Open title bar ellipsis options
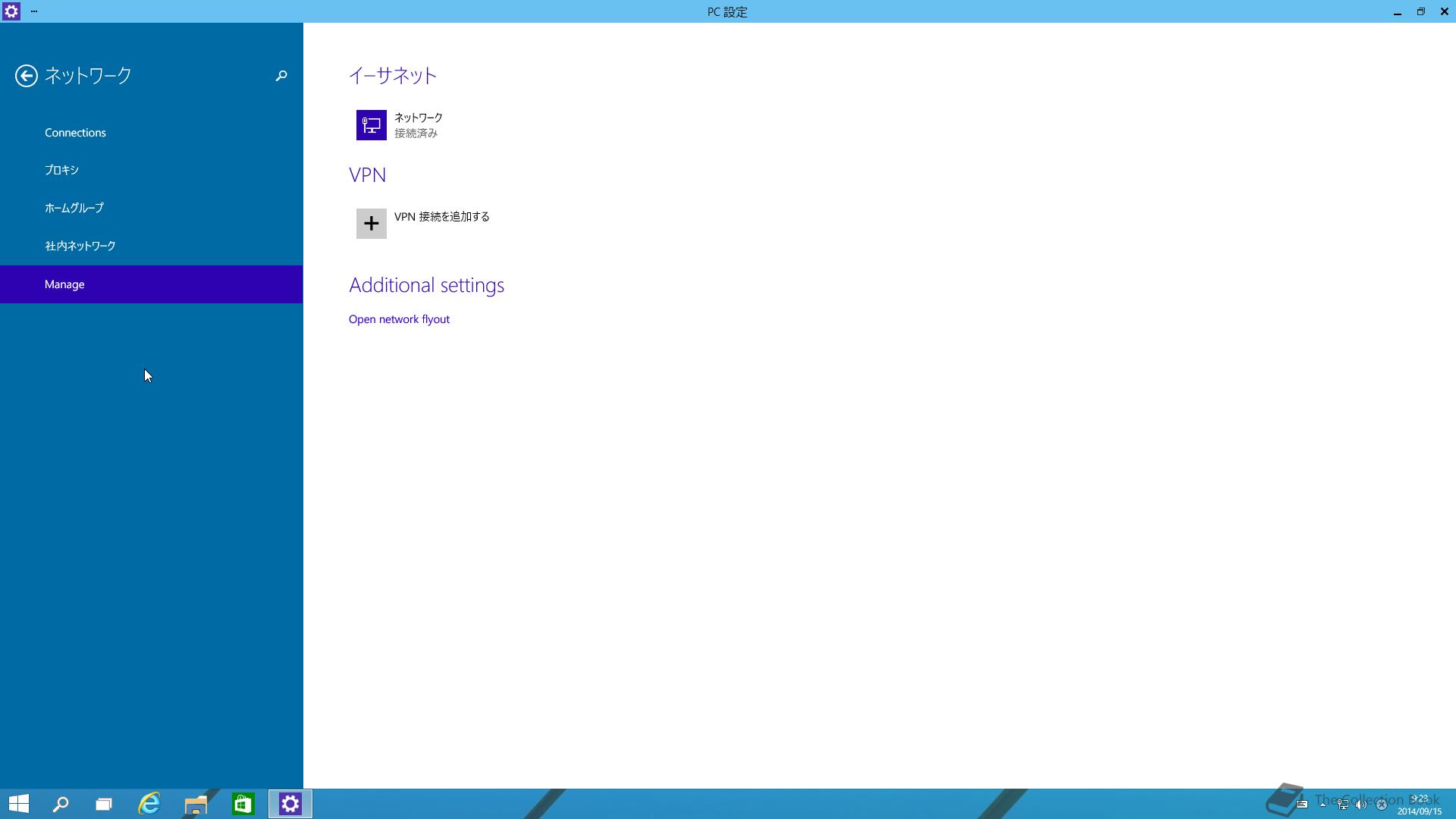Image resolution: width=1456 pixels, height=819 pixels. coord(34,11)
